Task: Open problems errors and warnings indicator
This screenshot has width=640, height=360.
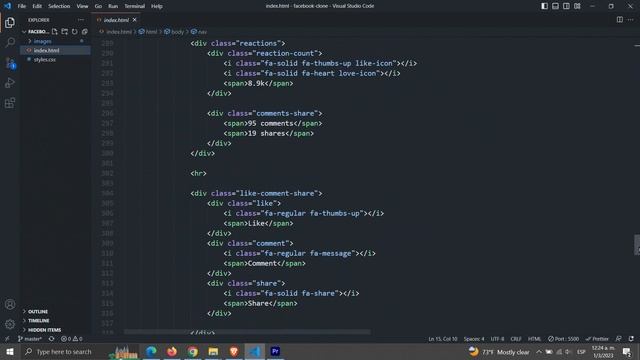Action: pos(72,339)
